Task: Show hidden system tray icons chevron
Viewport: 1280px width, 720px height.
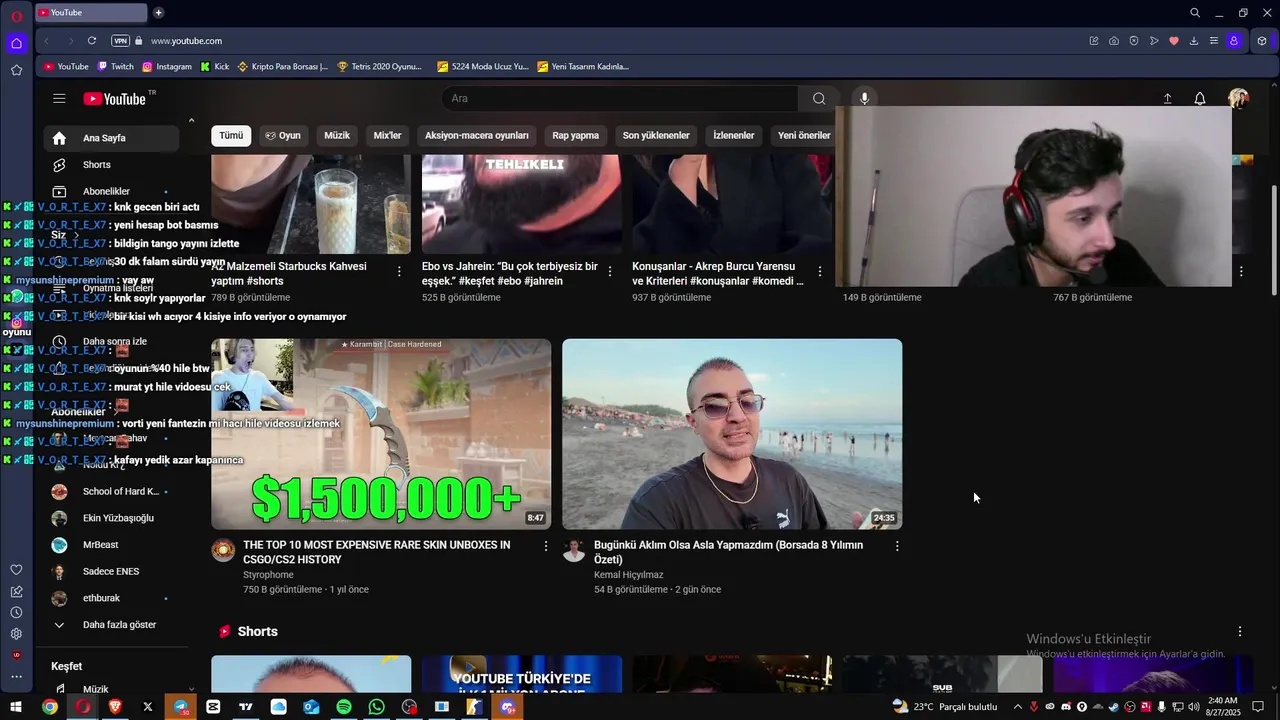Action: click(x=1018, y=707)
